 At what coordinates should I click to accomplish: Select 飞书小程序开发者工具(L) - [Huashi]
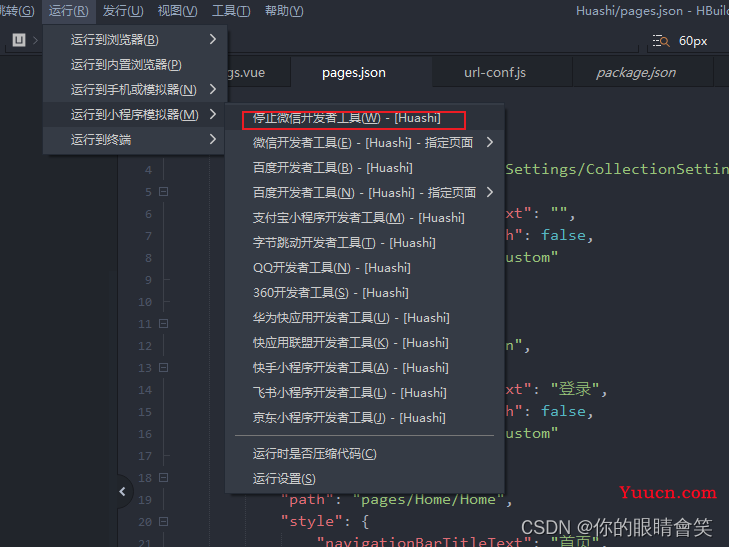click(364, 394)
